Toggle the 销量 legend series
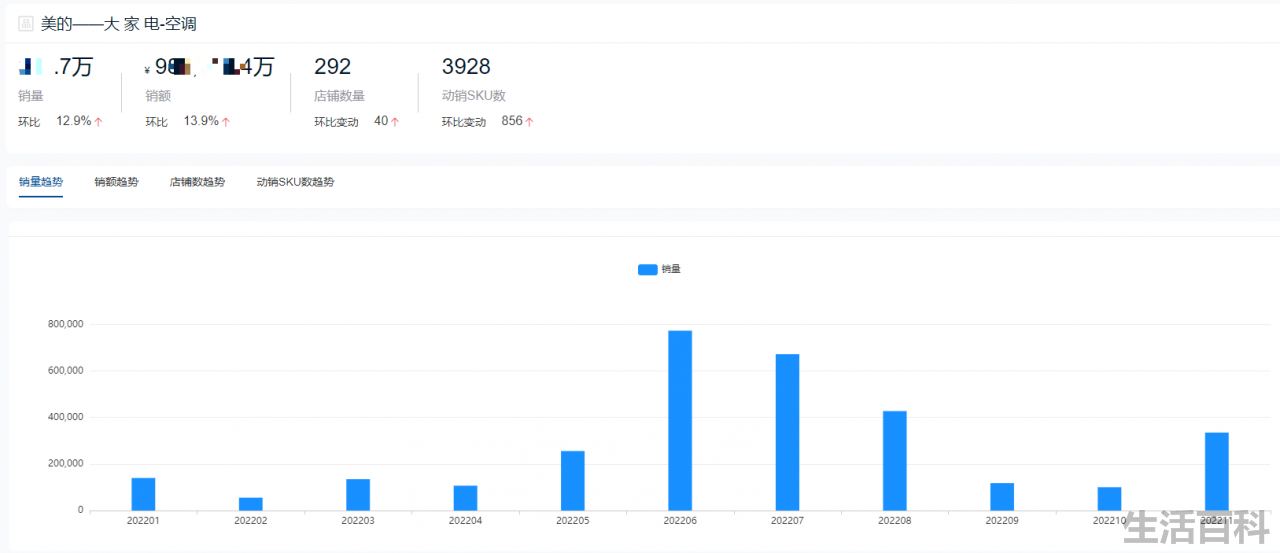This screenshot has height=553, width=1280. [x=659, y=269]
